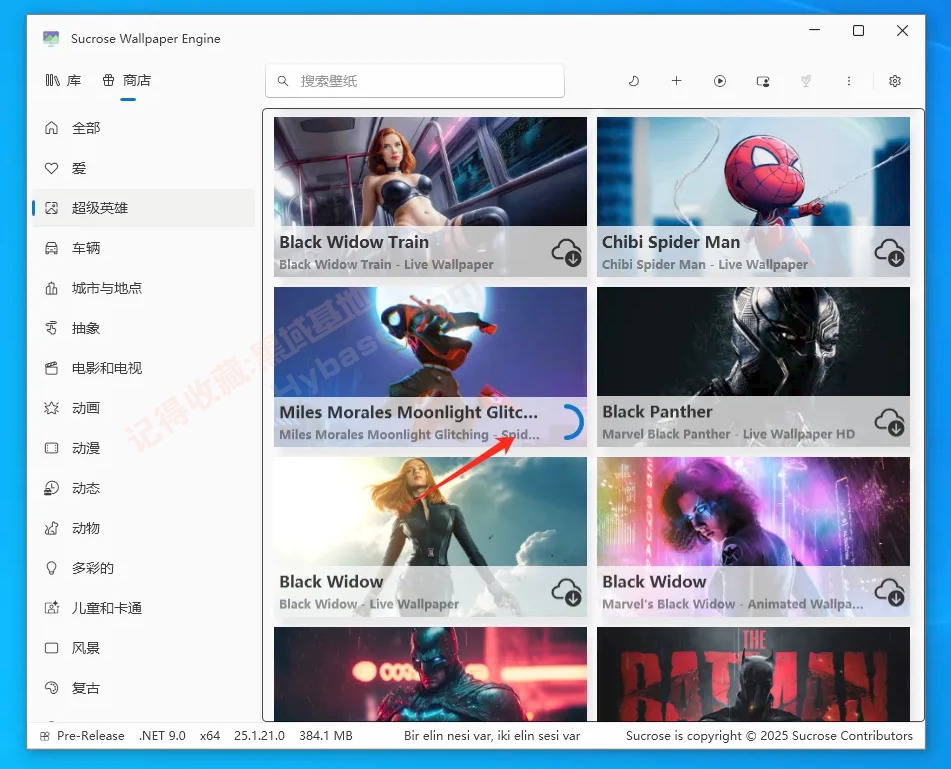Image resolution: width=951 pixels, height=769 pixels.
Task: Click .NET 9.0 status entry
Action: pyautogui.click(x=162, y=736)
